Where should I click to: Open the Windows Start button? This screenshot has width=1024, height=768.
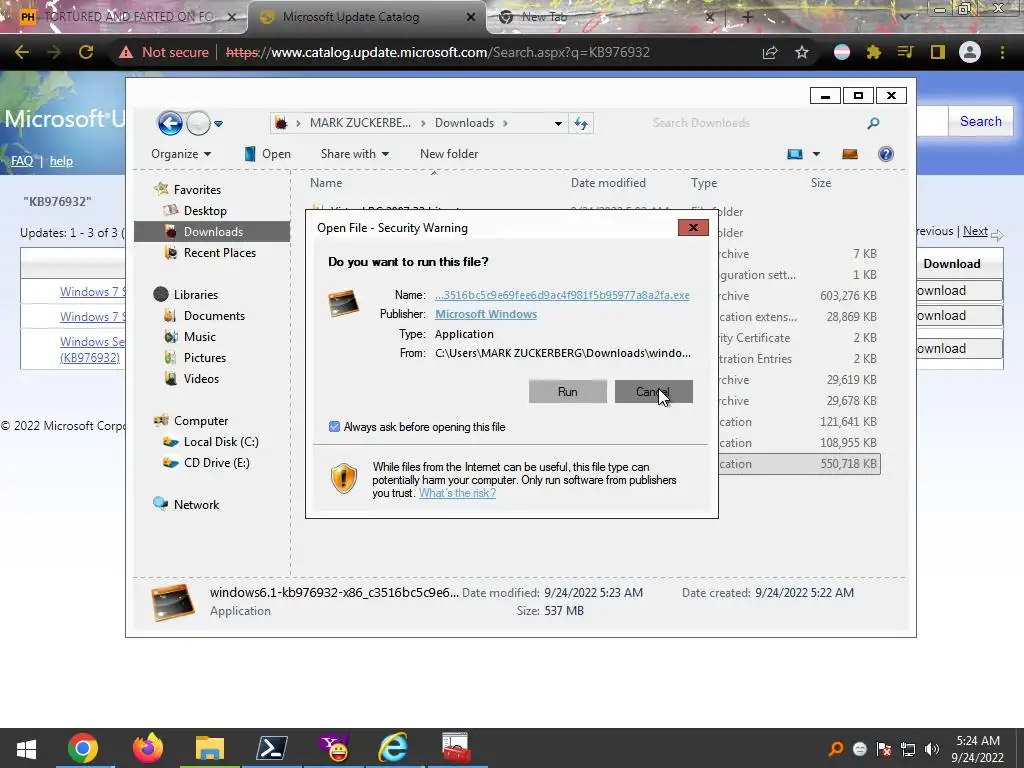click(x=26, y=748)
